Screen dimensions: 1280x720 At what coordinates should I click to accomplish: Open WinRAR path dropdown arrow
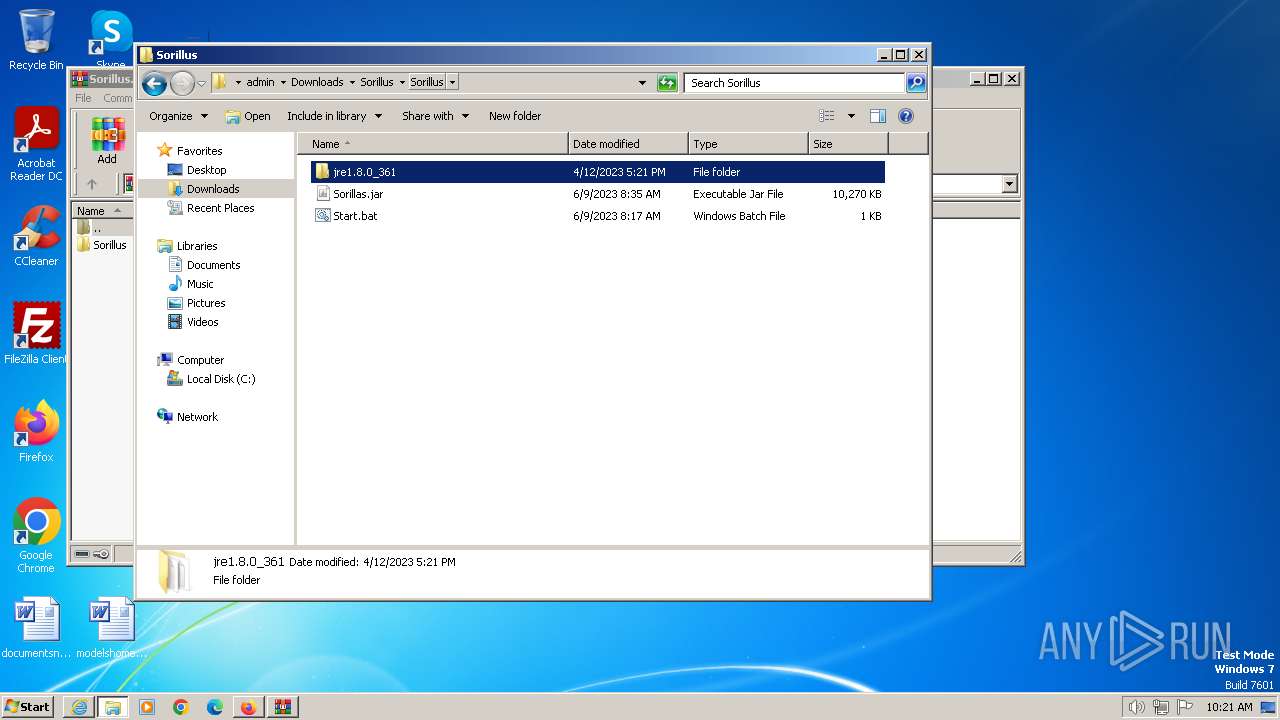tap(1009, 184)
